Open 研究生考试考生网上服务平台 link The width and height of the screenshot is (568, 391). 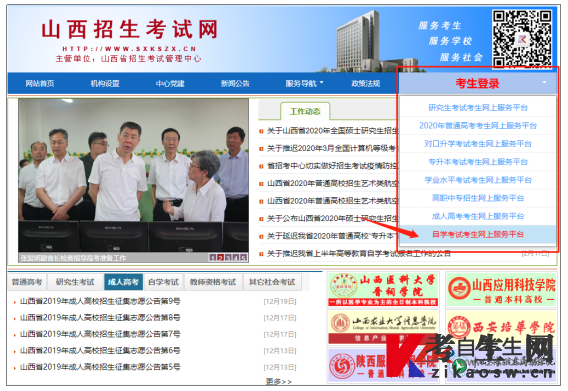[478, 108]
